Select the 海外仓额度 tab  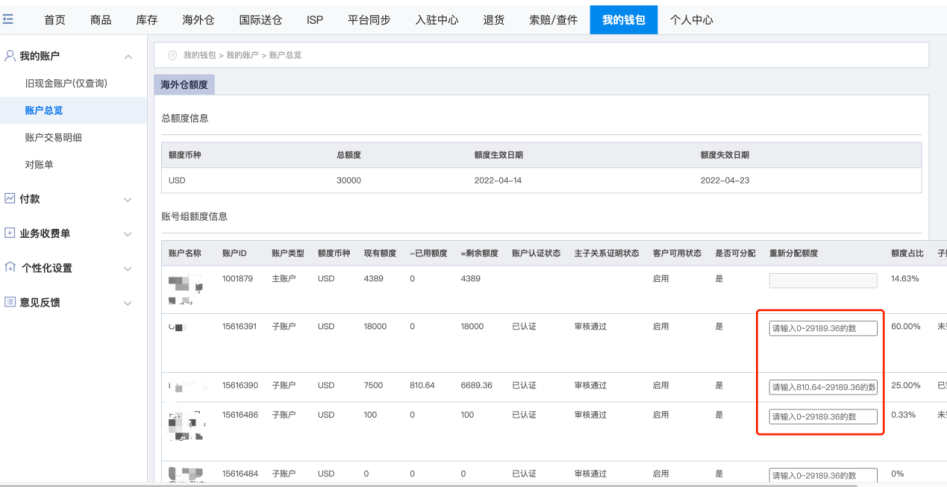[x=184, y=85]
